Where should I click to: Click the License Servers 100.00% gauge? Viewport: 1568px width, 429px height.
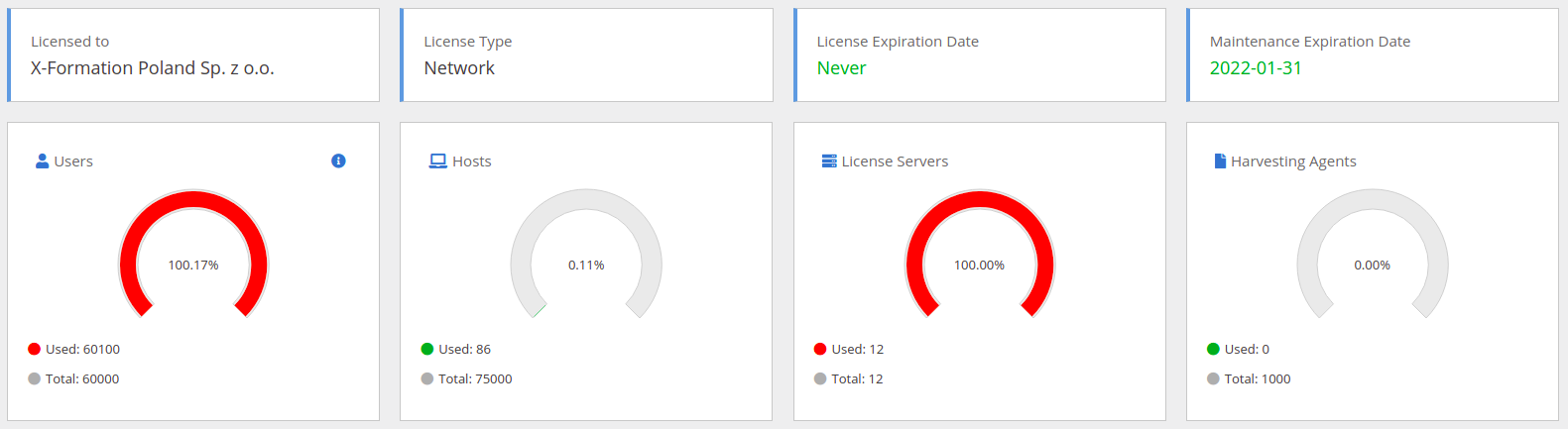coord(980,254)
